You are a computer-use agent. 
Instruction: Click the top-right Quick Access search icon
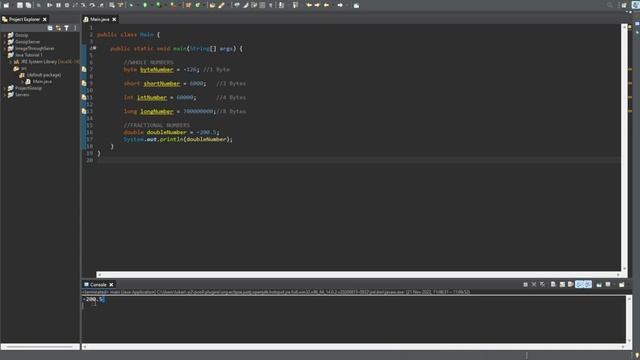coord(610,5)
